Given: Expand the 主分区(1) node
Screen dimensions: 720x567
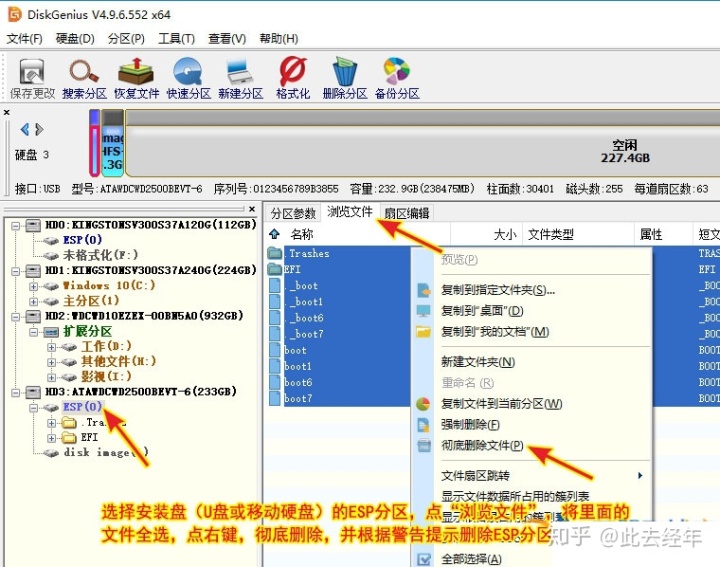Looking at the screenshot, I should pyautogui.click(x=34, y=301).
